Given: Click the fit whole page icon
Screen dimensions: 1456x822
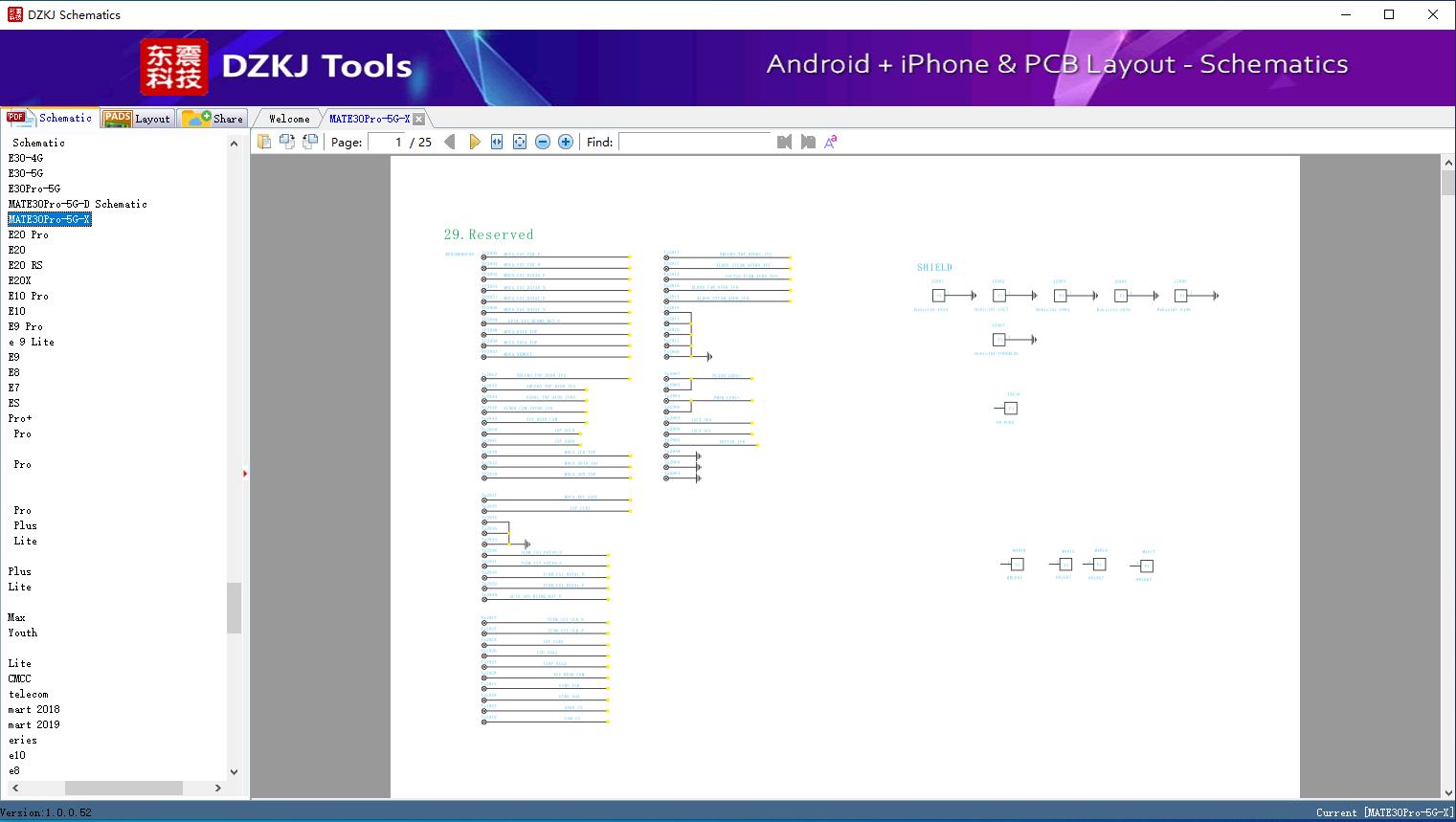Looking at the screenshot, I should (x=520, y=142).
